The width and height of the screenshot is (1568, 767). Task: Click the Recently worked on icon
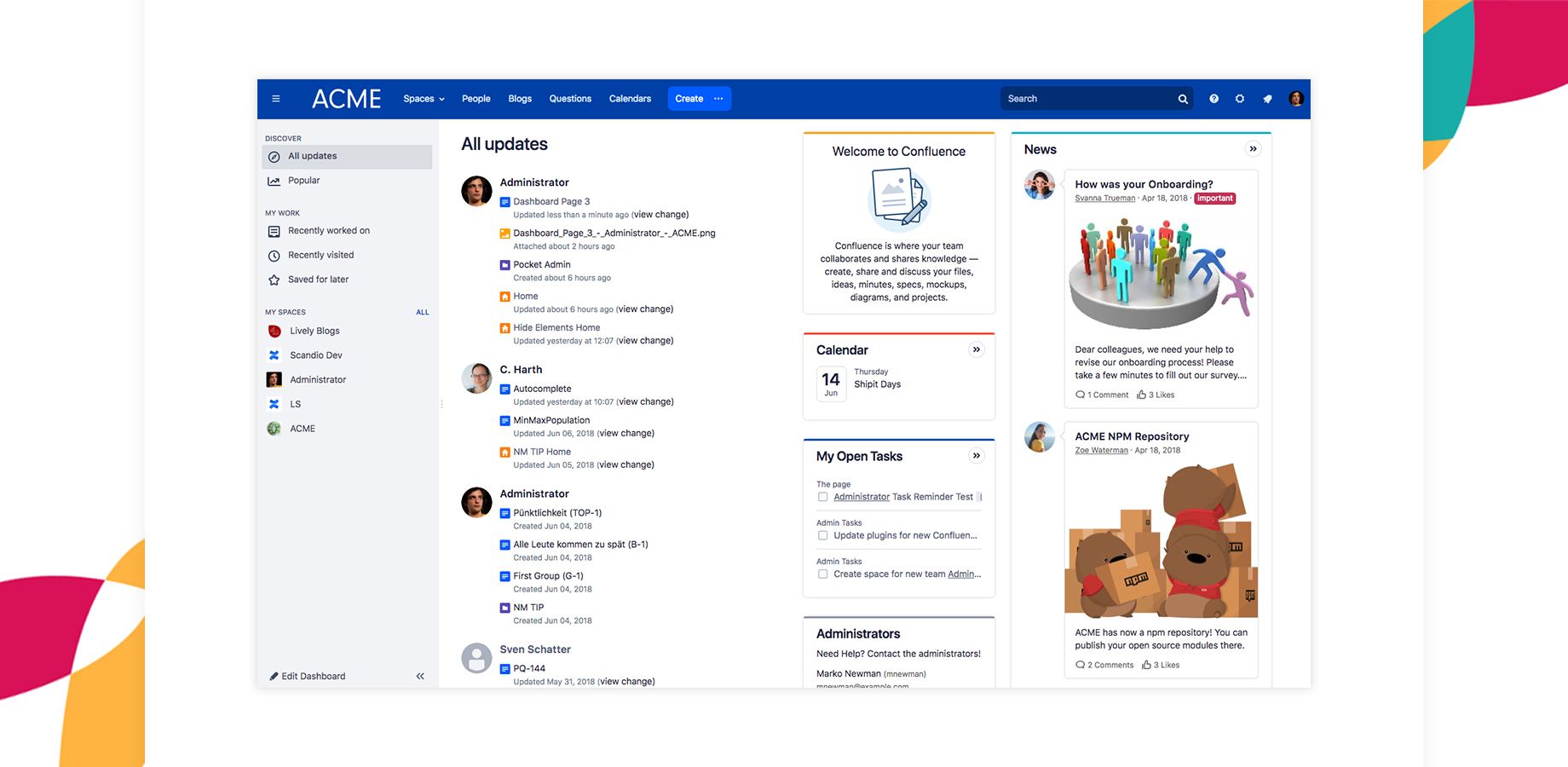tap(274, 231)
